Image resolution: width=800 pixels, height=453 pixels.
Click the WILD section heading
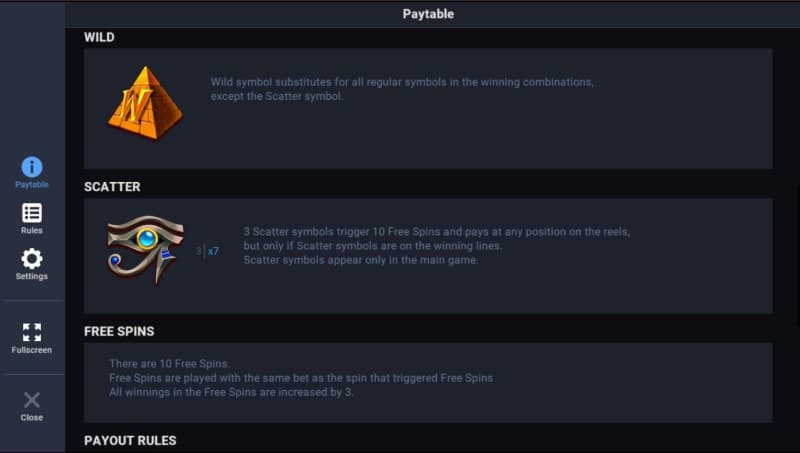point(99,37)
